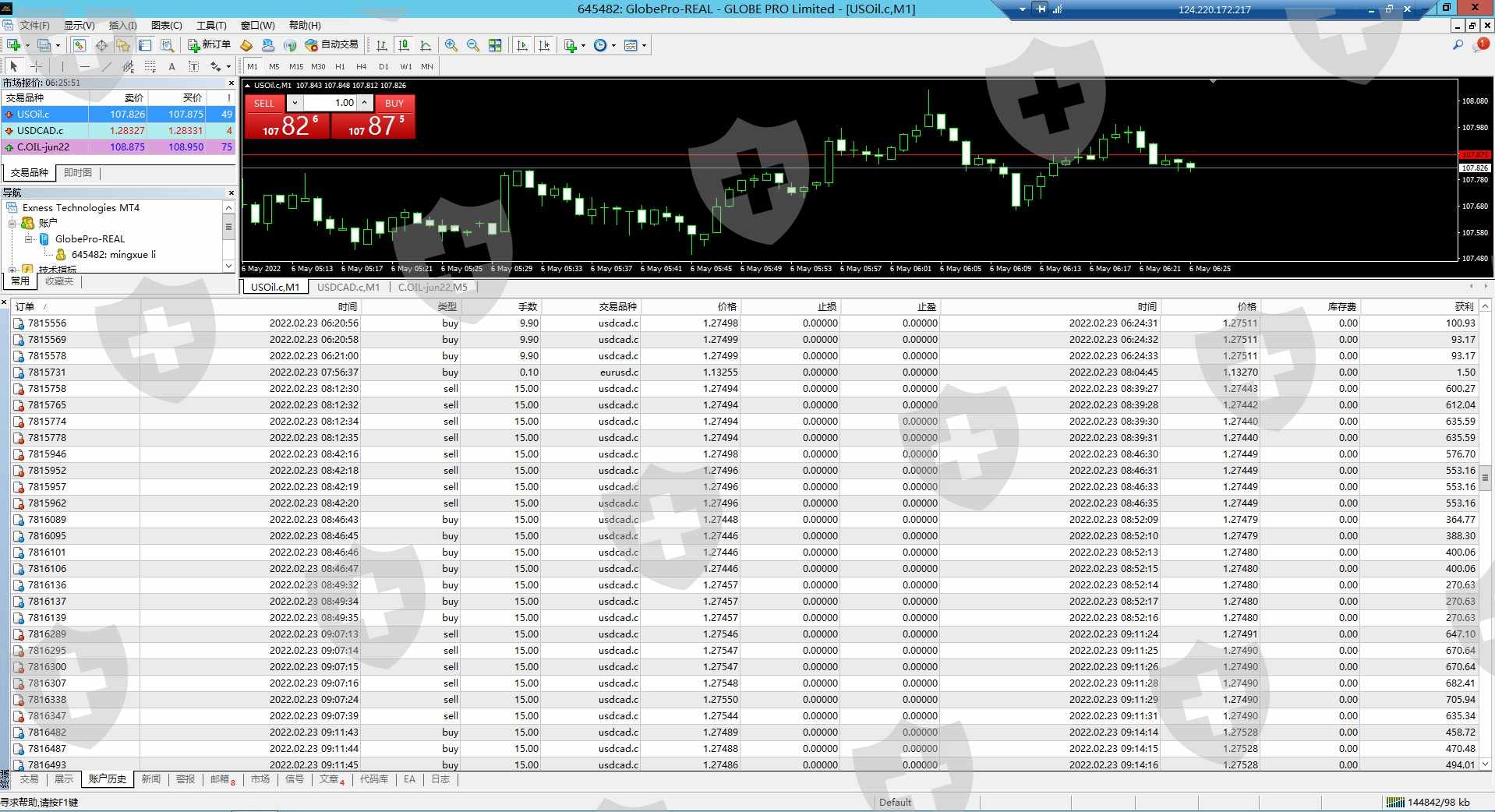Open the search magnifier in top right
Viewport: 1495px width, 812px height.
pyautogui.click(x=1457, y=45)
